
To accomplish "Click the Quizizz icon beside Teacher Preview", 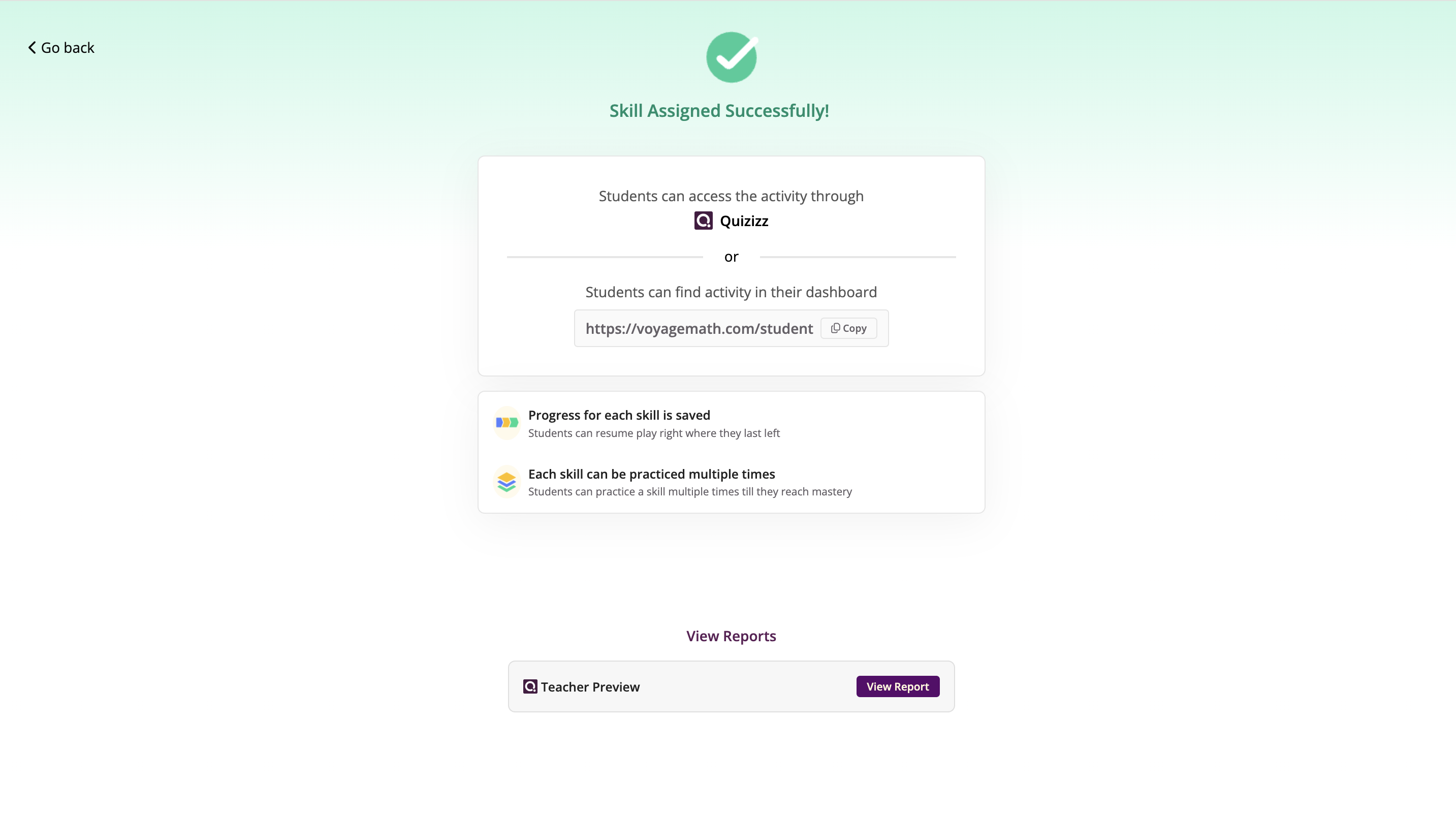I will click(530, 686).
